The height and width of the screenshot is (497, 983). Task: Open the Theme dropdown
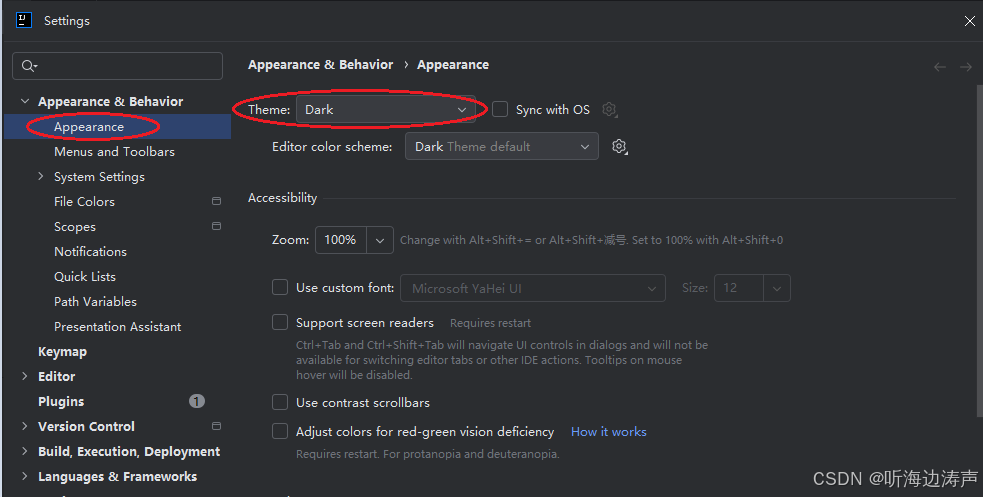coord(386,110)
